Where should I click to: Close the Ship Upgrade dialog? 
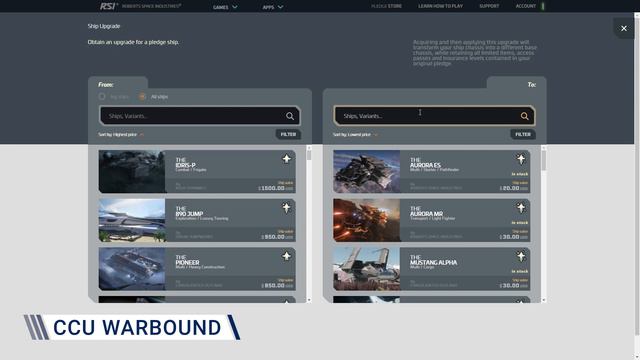coord(624,28)
